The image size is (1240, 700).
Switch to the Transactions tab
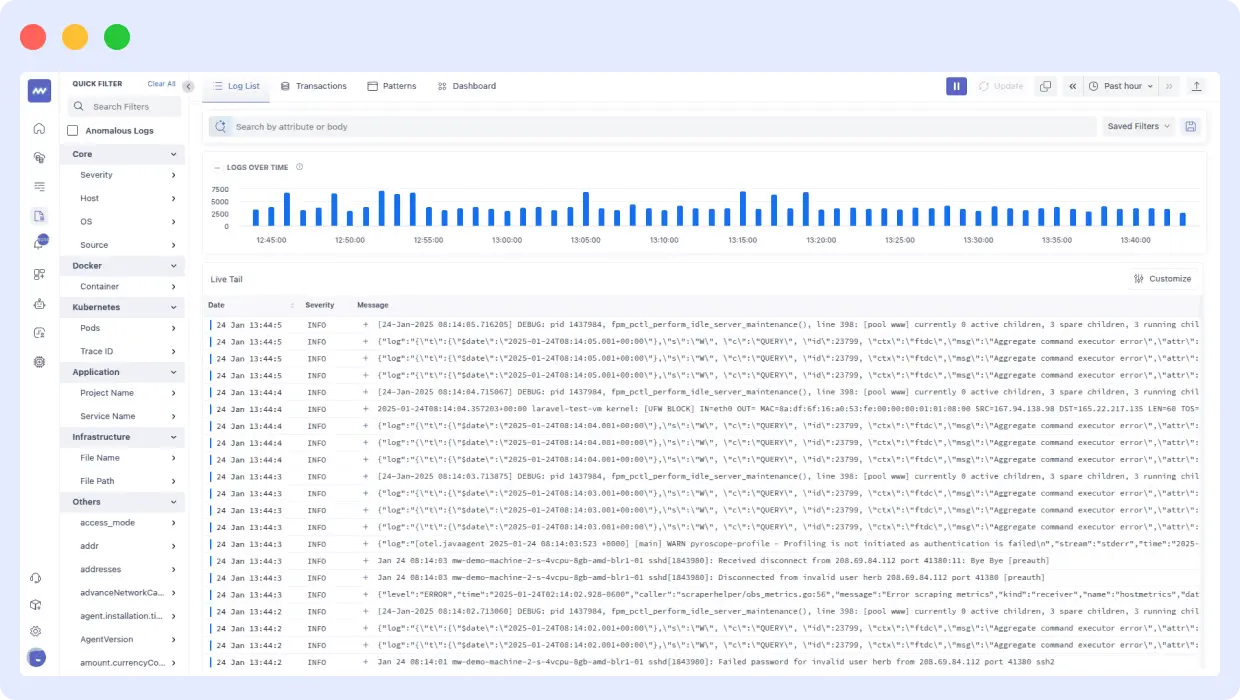pyautogui.click(x=314, y=86)
